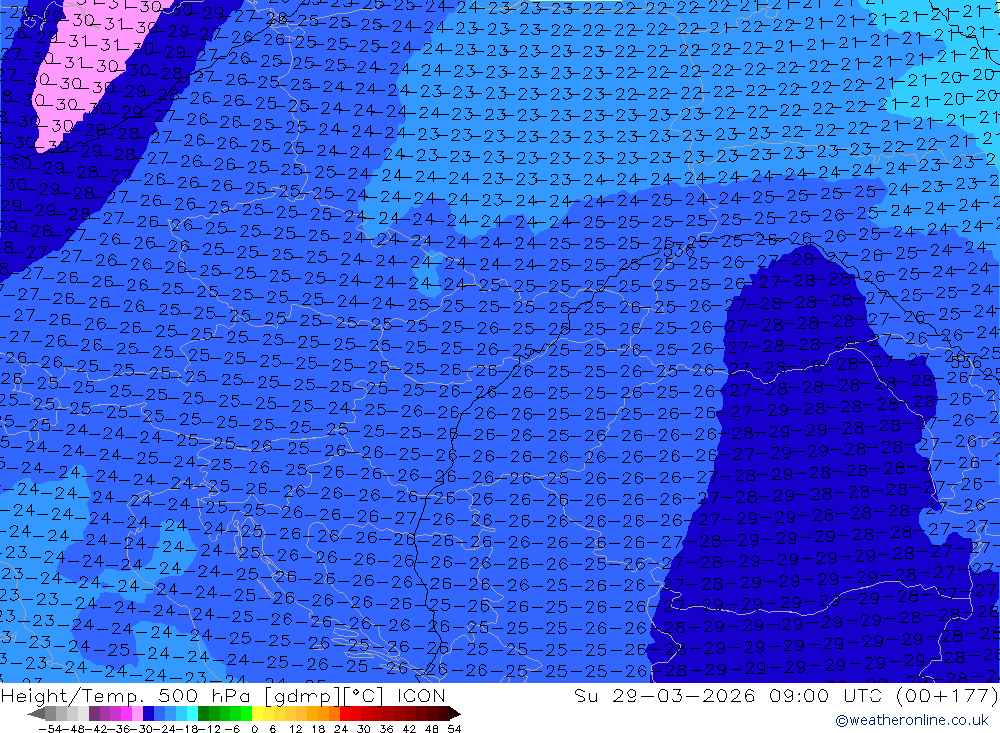Click the '(00+177)' forecast hour label
The image size is (1000, 733).
947,695
